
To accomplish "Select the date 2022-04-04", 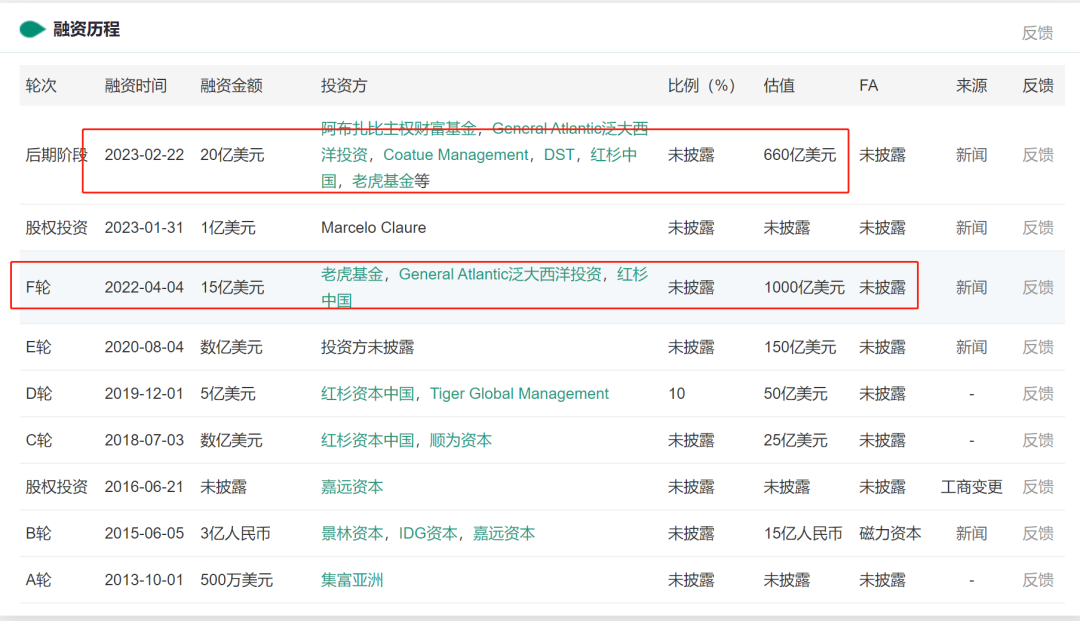I will point(144,288).
